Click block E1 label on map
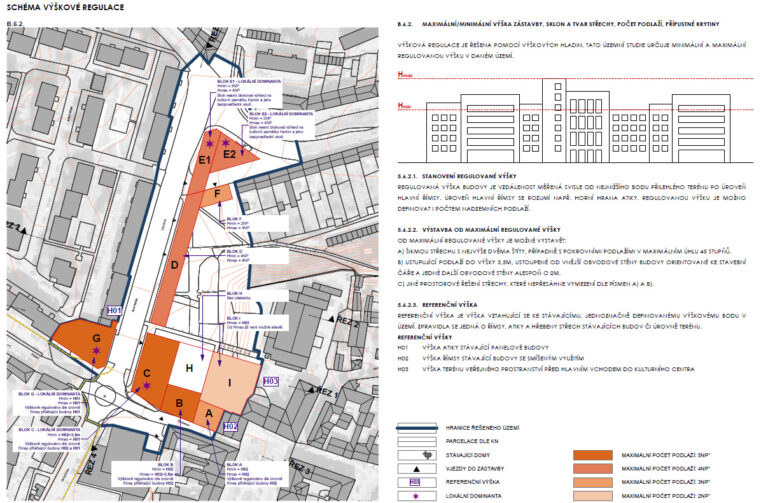 204,159
